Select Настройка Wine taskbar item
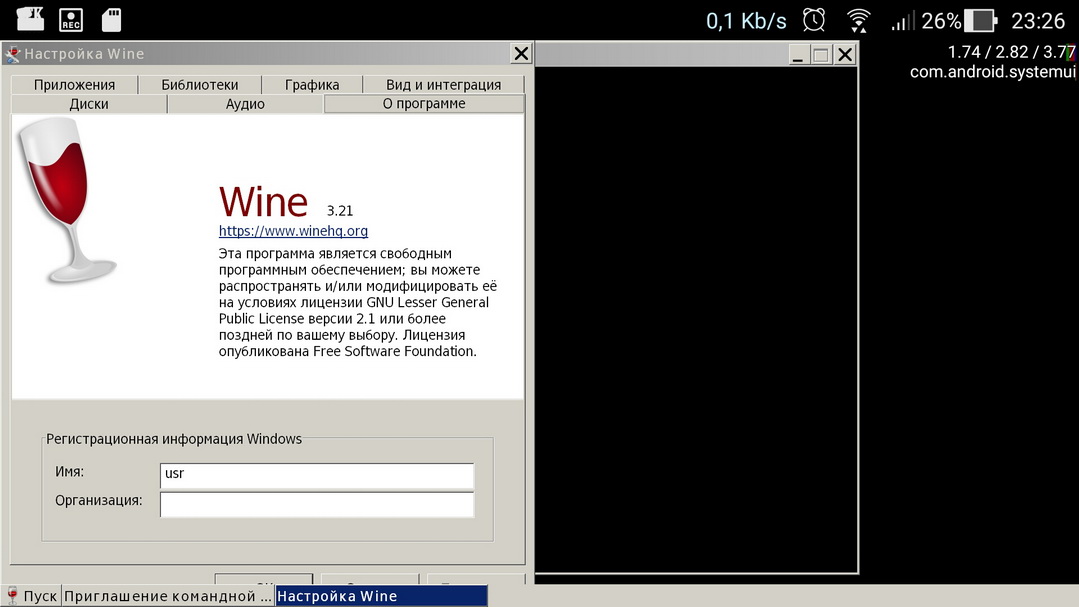The width and height of the screenshot is (1079, 607). point(381,596)
